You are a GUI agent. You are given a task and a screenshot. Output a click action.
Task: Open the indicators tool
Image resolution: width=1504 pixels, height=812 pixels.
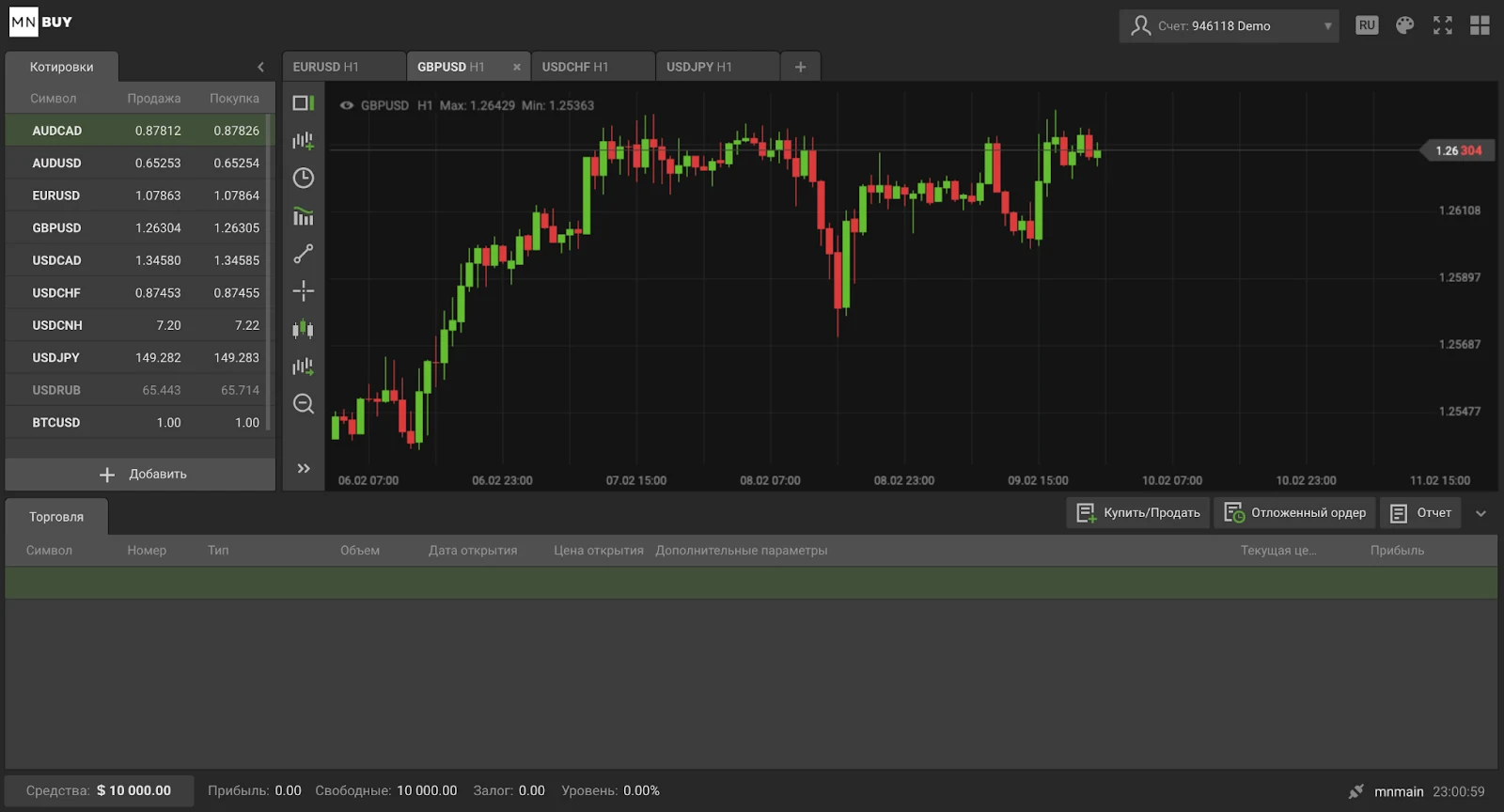(x=303, y=216)
